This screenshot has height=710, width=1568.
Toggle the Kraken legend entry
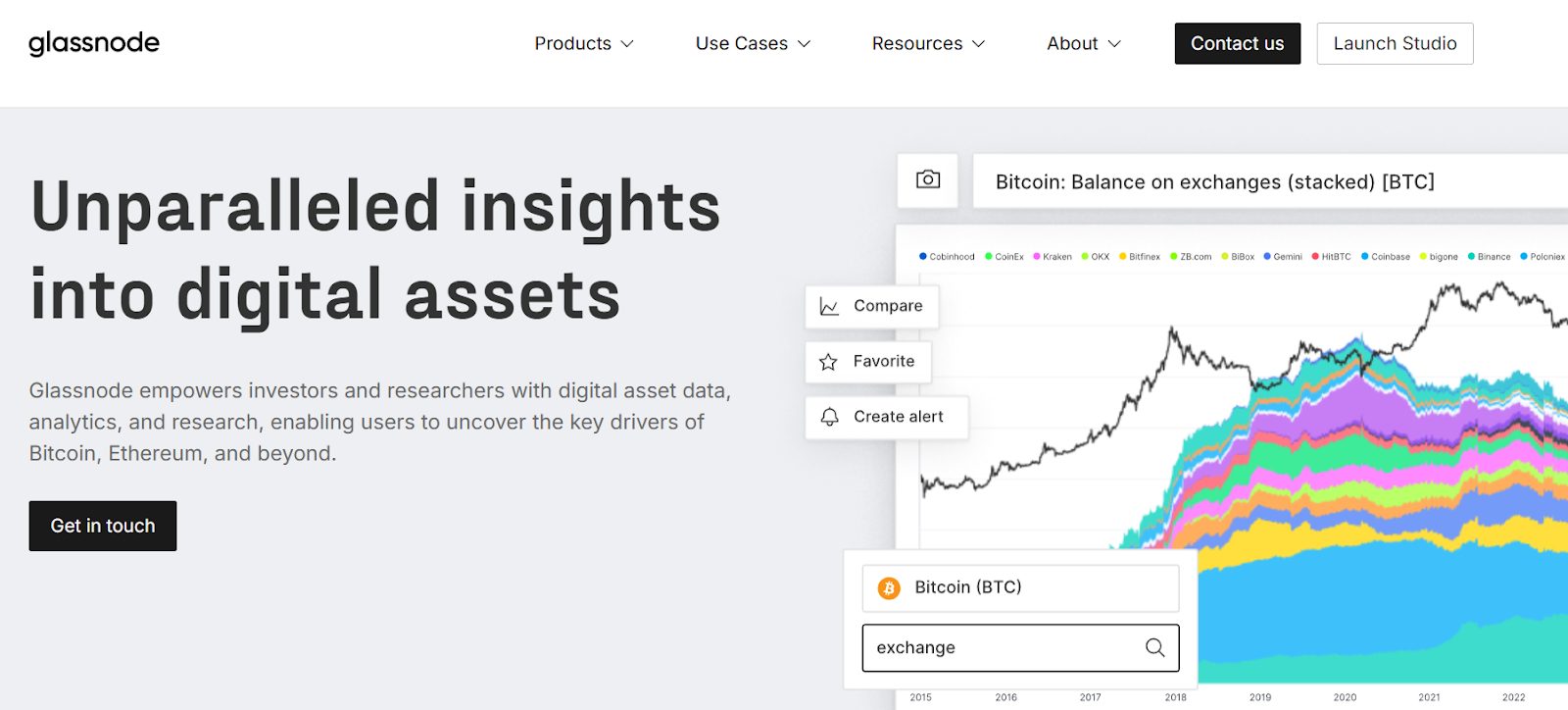tap(1053, 257)
